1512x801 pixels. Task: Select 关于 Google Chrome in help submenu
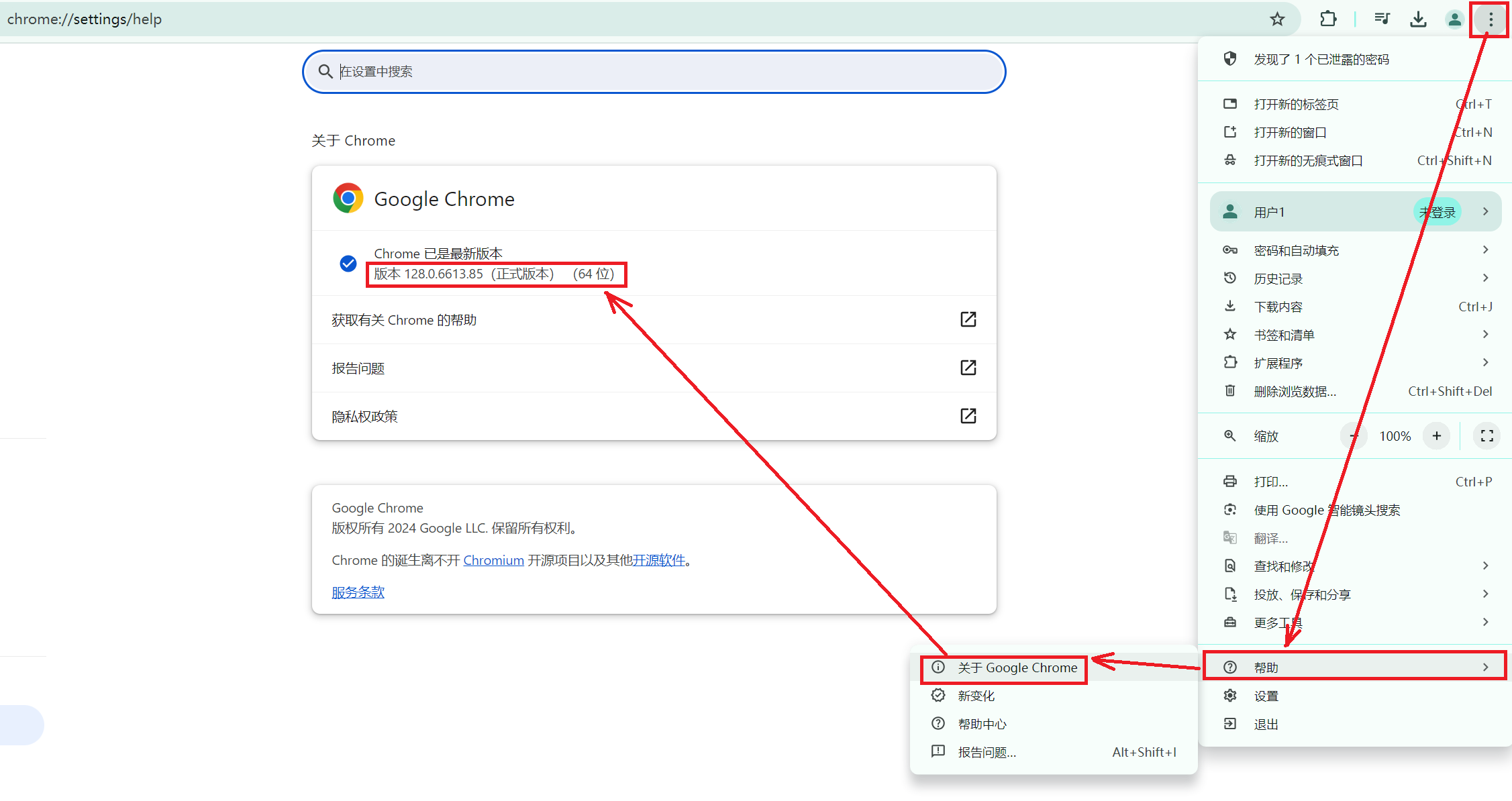[x=1017, y=668]
